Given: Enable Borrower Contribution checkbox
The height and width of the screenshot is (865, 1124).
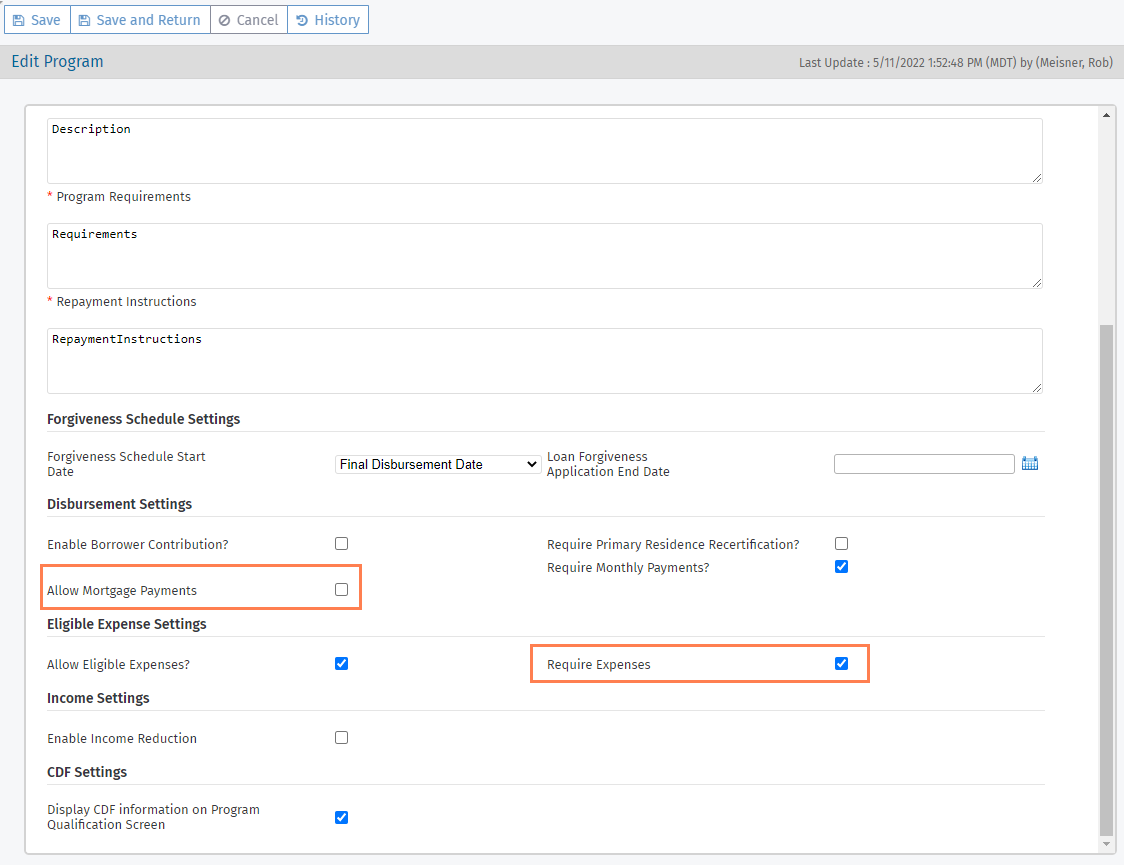Looking at the screenshot, I should (x=342, y=544).
